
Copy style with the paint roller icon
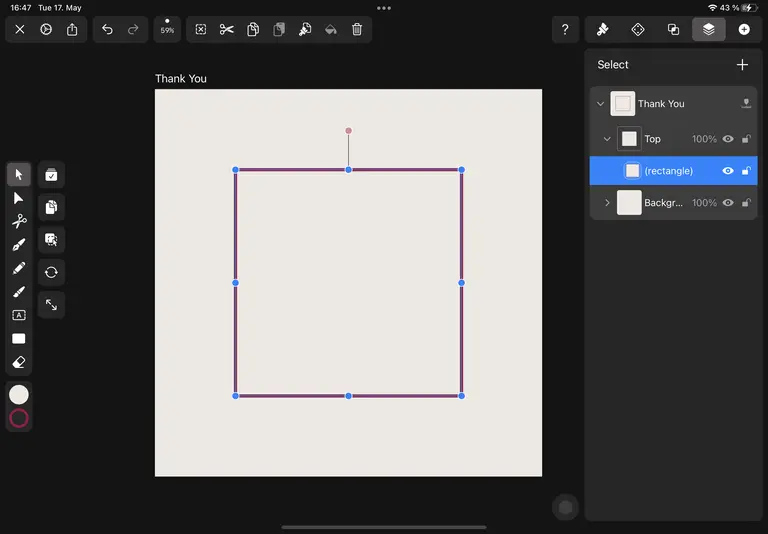(x=305, y=29)
